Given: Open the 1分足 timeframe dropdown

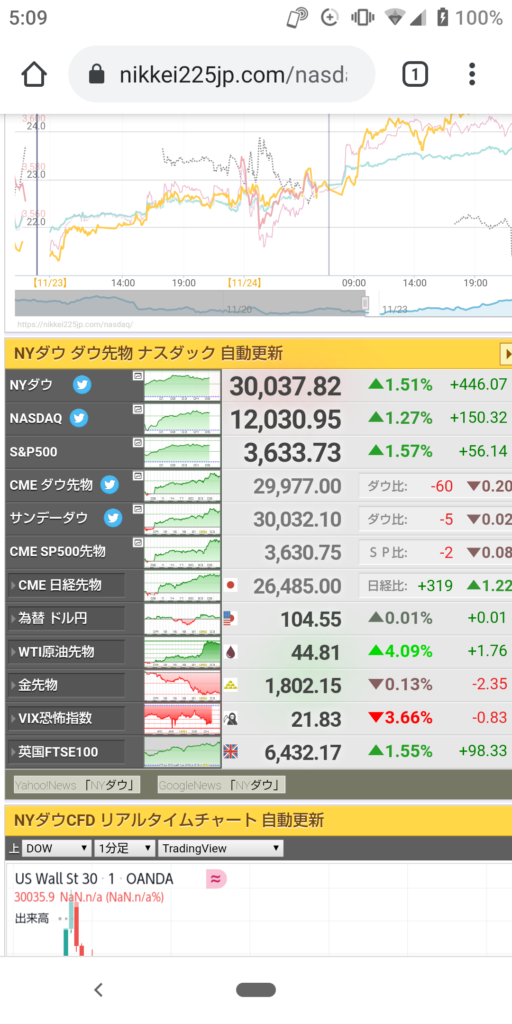Looking at the screenshot, I should tap(125, 849).
